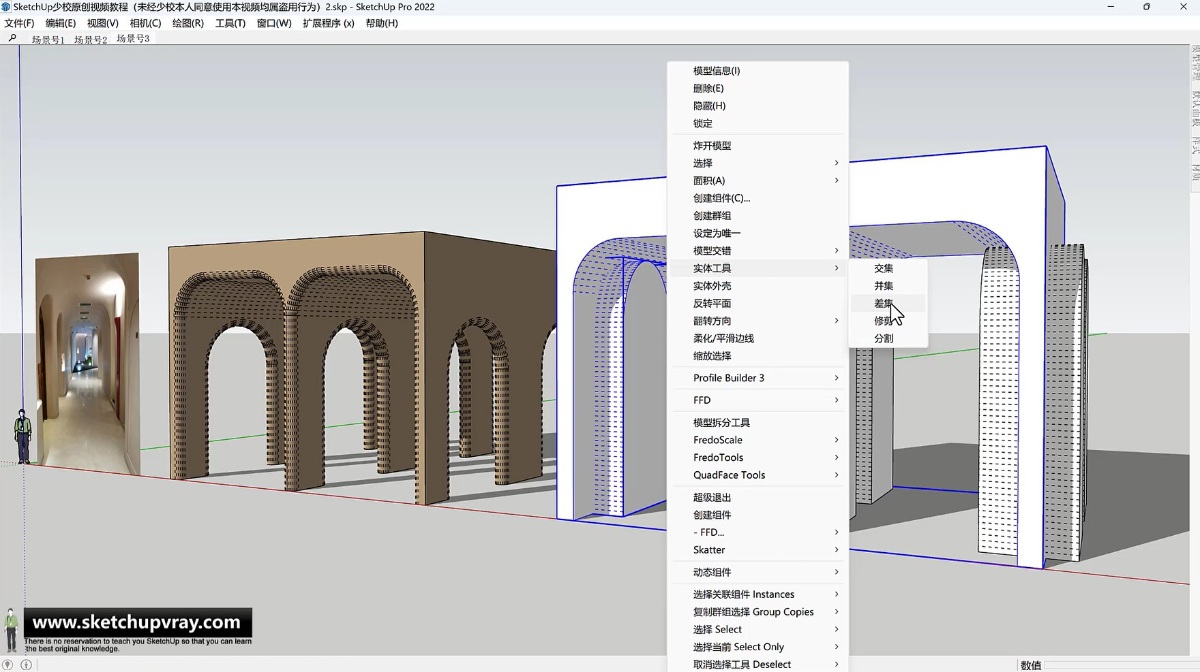Expand the QuadFace Tools submenu
The width and height of the screenshot is (1200, 672).
pos(757,475)
